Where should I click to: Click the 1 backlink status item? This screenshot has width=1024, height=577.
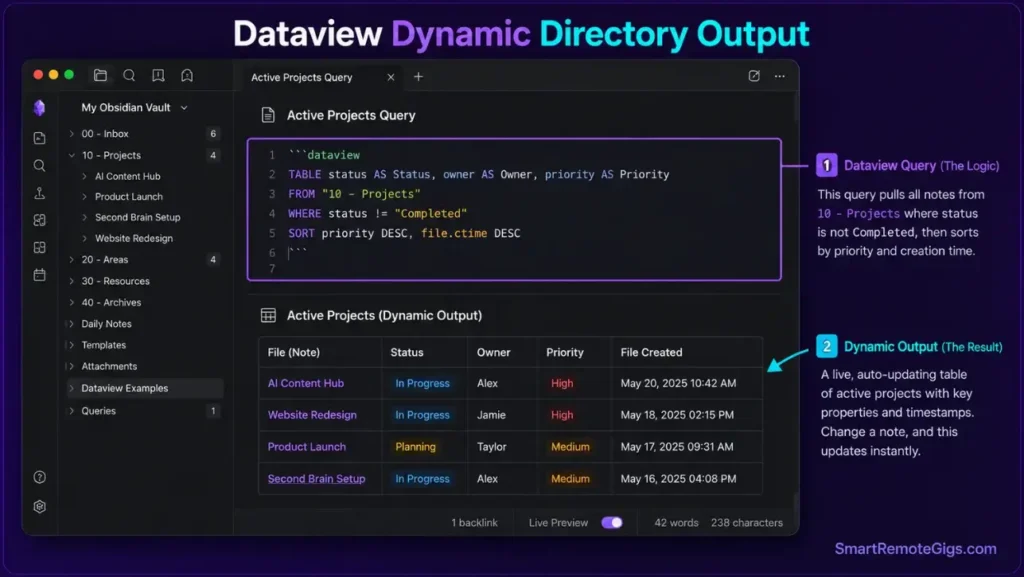(474, 523)
